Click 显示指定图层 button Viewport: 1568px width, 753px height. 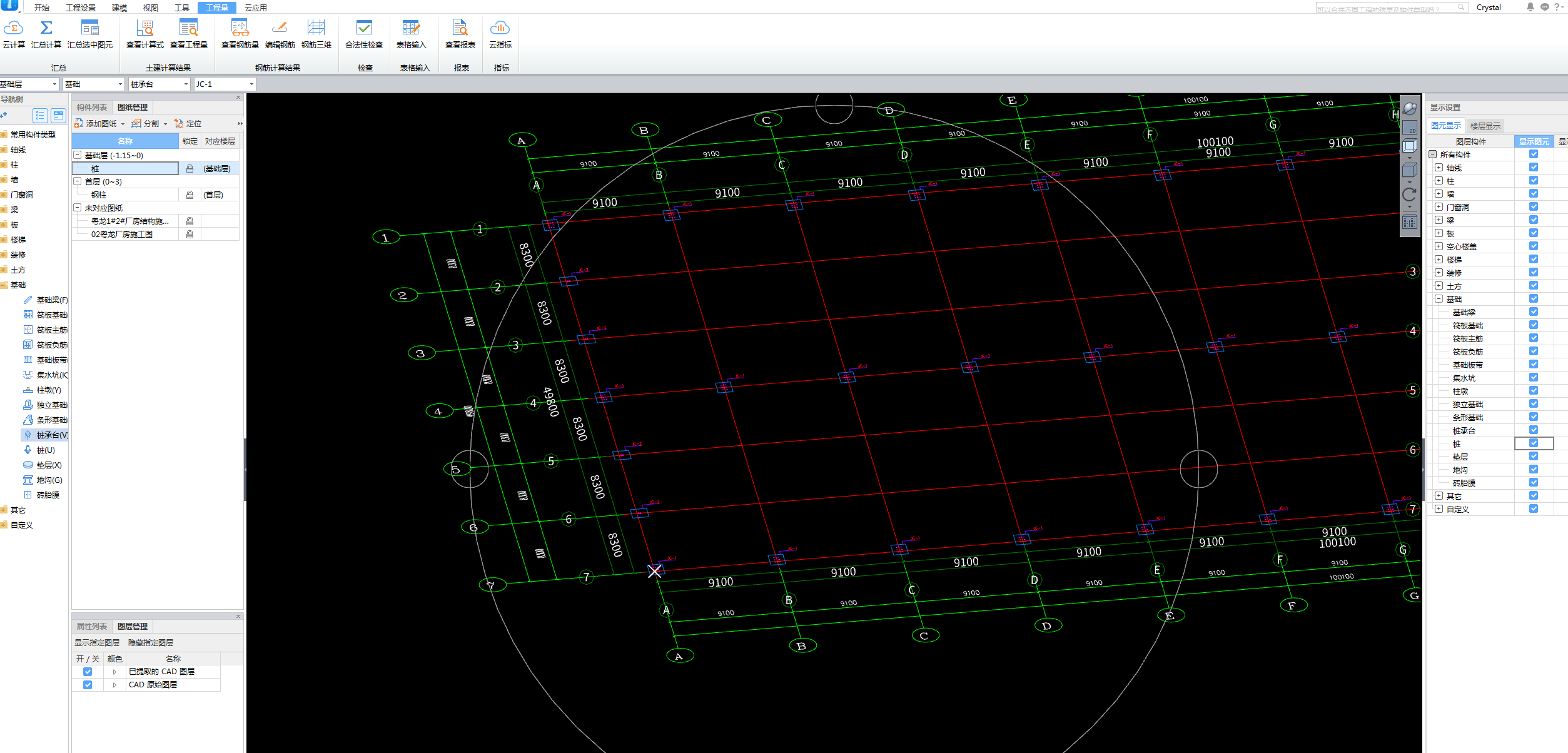point(97,642)
